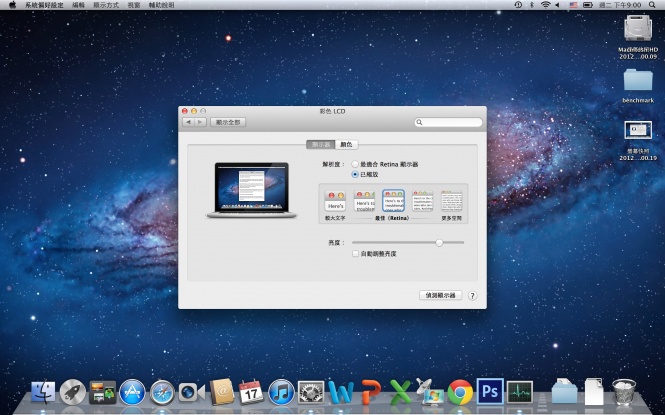The width and height of the screenshot is (665, 415).
Task: Open Calendar icon showing 17
Action: coord(251,392)
